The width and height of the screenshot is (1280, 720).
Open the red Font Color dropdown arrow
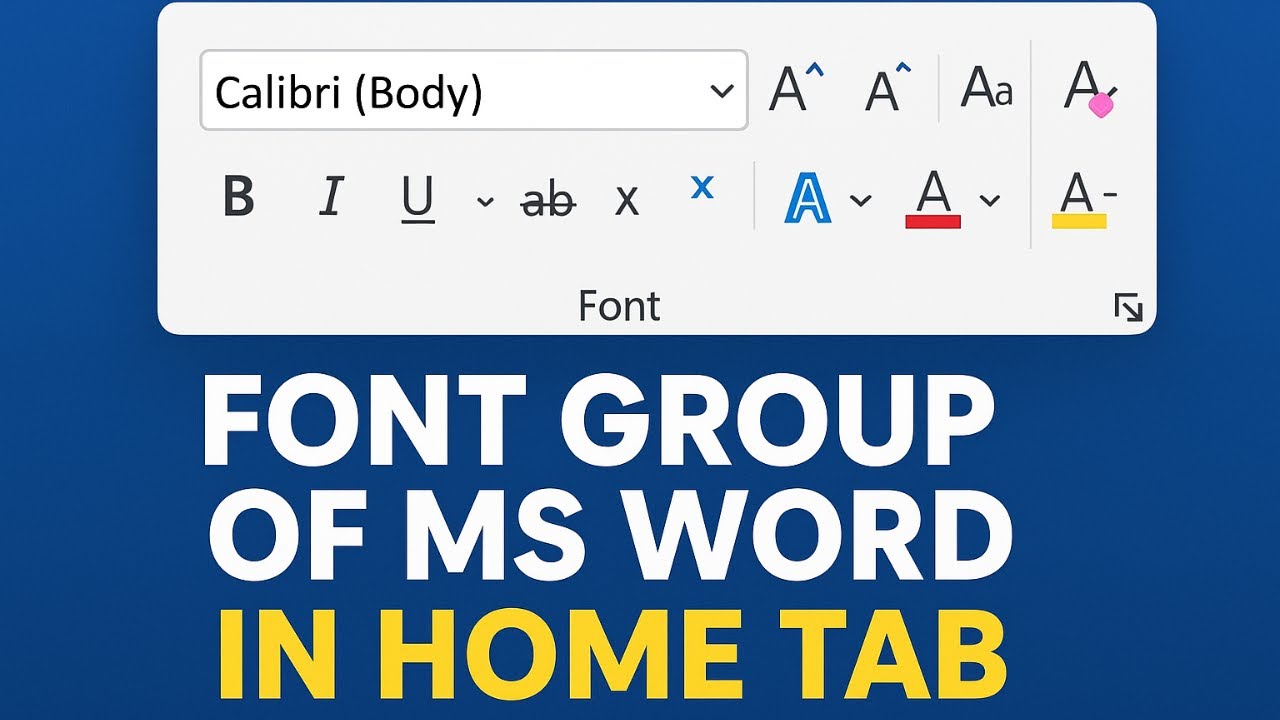[x=990, y=200]
